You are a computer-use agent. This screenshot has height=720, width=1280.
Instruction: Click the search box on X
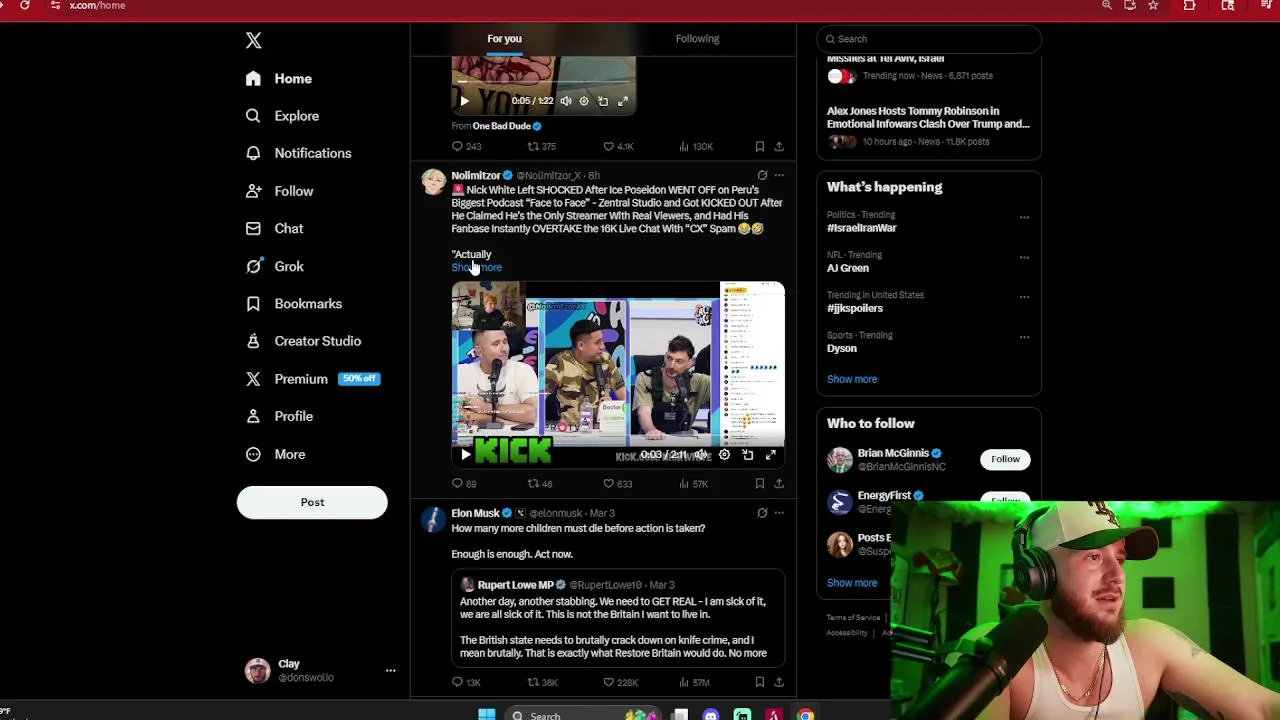click(x=929, y=39)
